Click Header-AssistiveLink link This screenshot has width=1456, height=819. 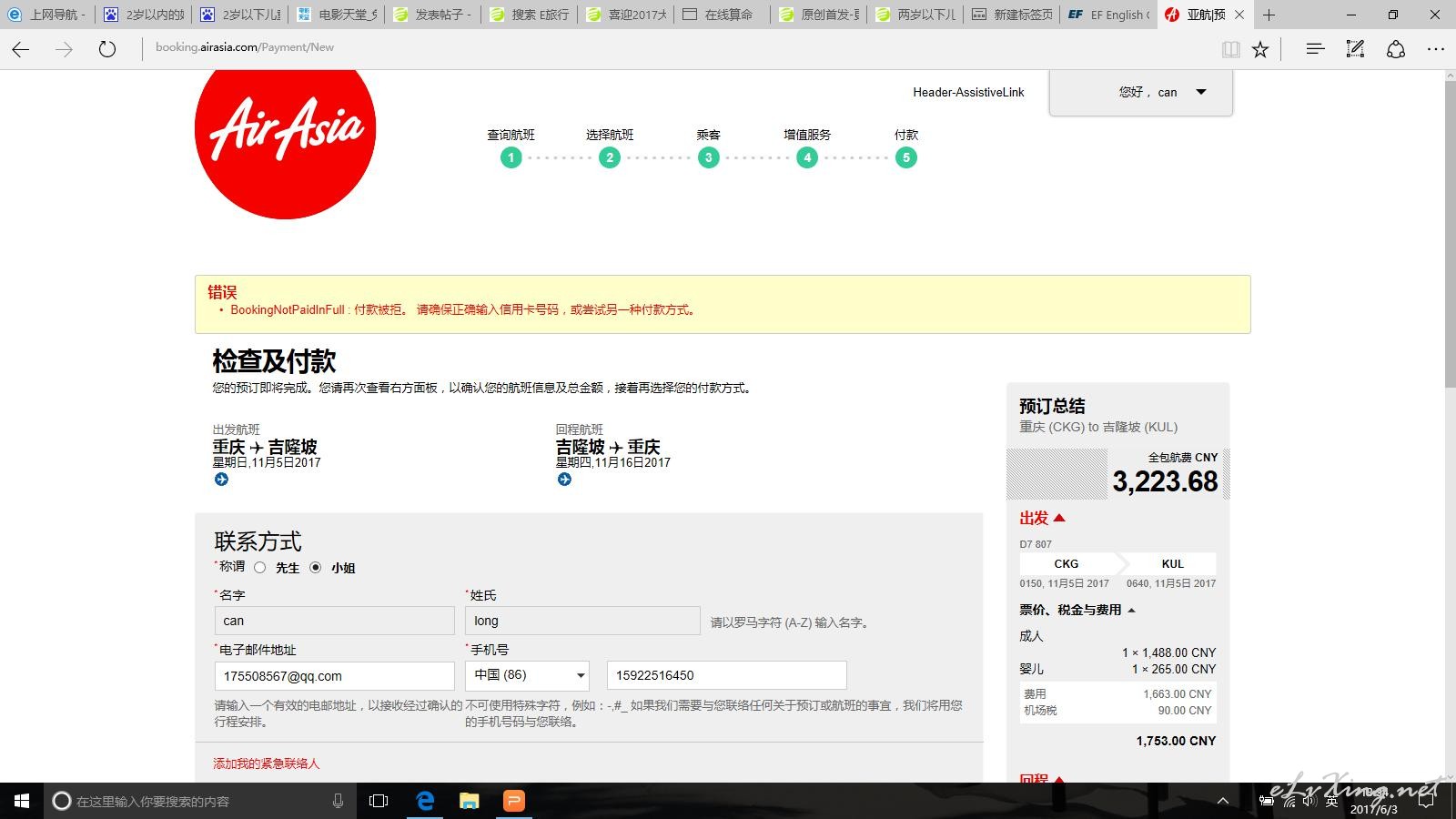[968, 92]
